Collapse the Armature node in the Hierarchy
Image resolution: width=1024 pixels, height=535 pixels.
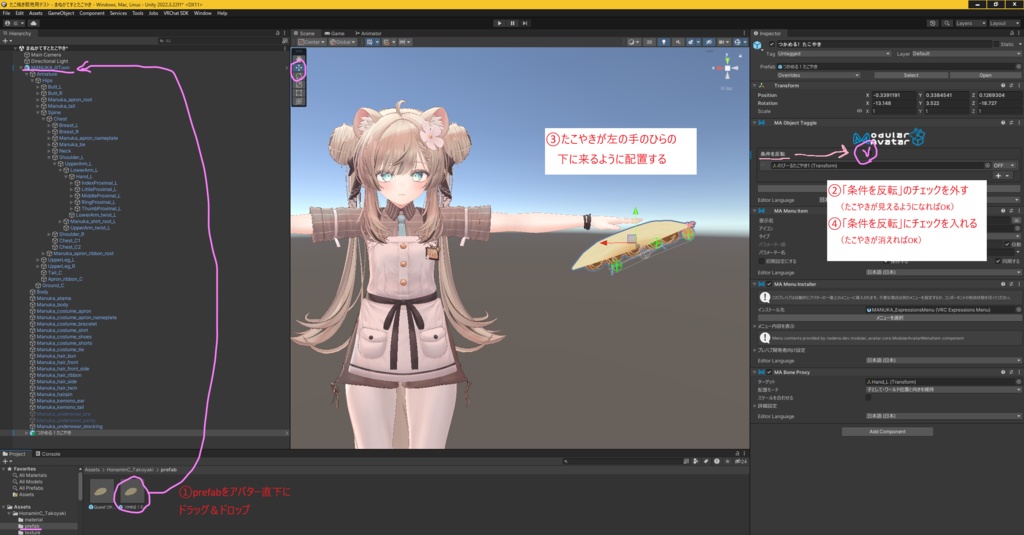27,74
